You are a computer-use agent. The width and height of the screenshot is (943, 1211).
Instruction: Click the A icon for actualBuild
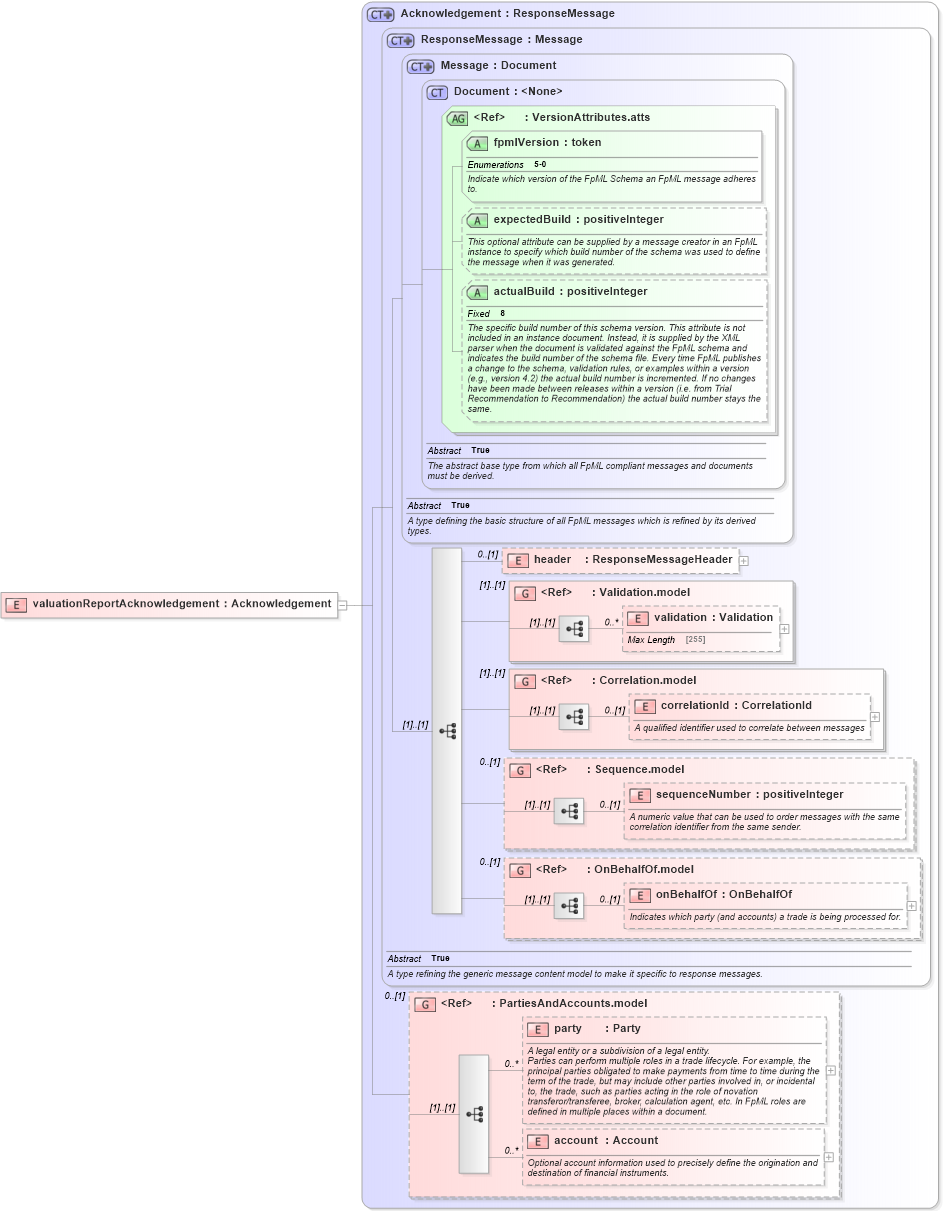[x=477, y=292]
